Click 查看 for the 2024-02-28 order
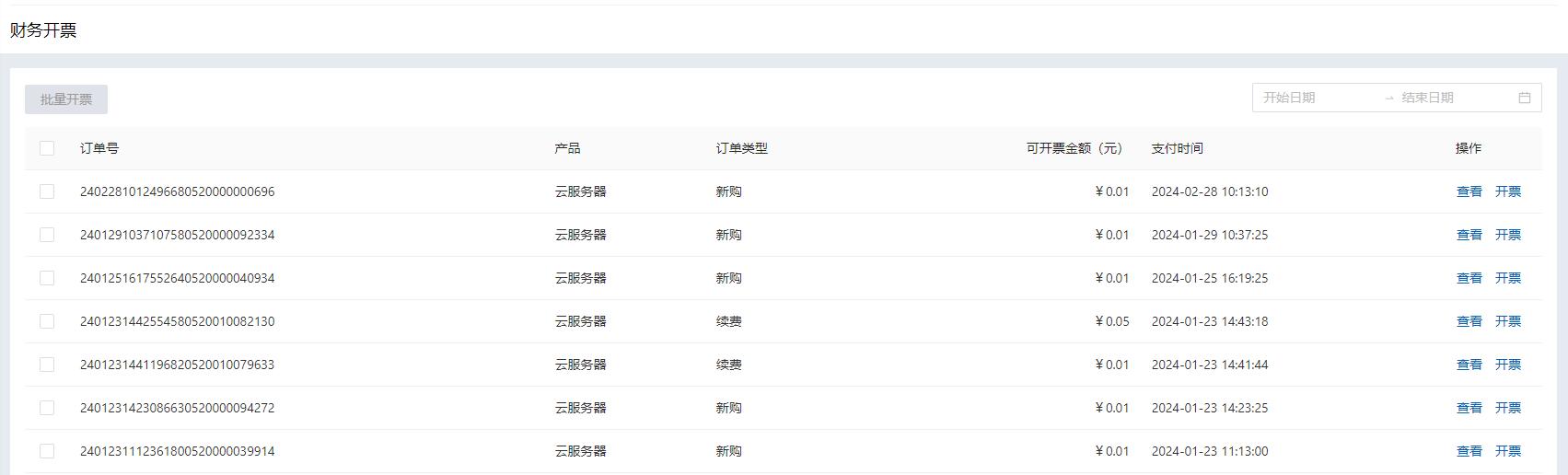The height and width of the screenshot is (475, 1568). (x=1469, y=191)
